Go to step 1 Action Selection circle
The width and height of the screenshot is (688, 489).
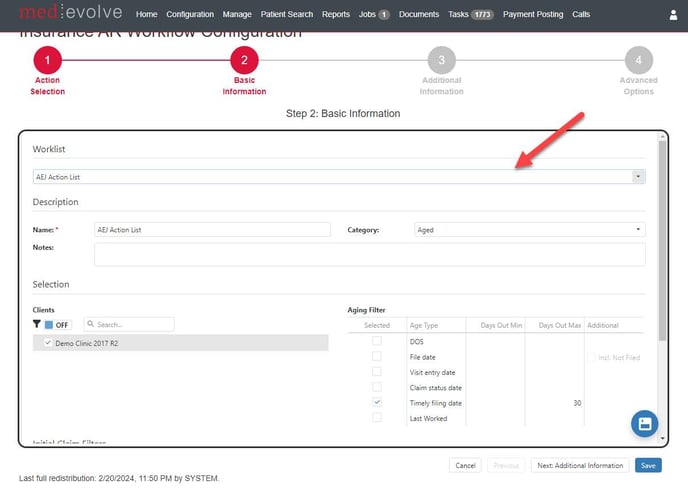[x=47, y=62]
